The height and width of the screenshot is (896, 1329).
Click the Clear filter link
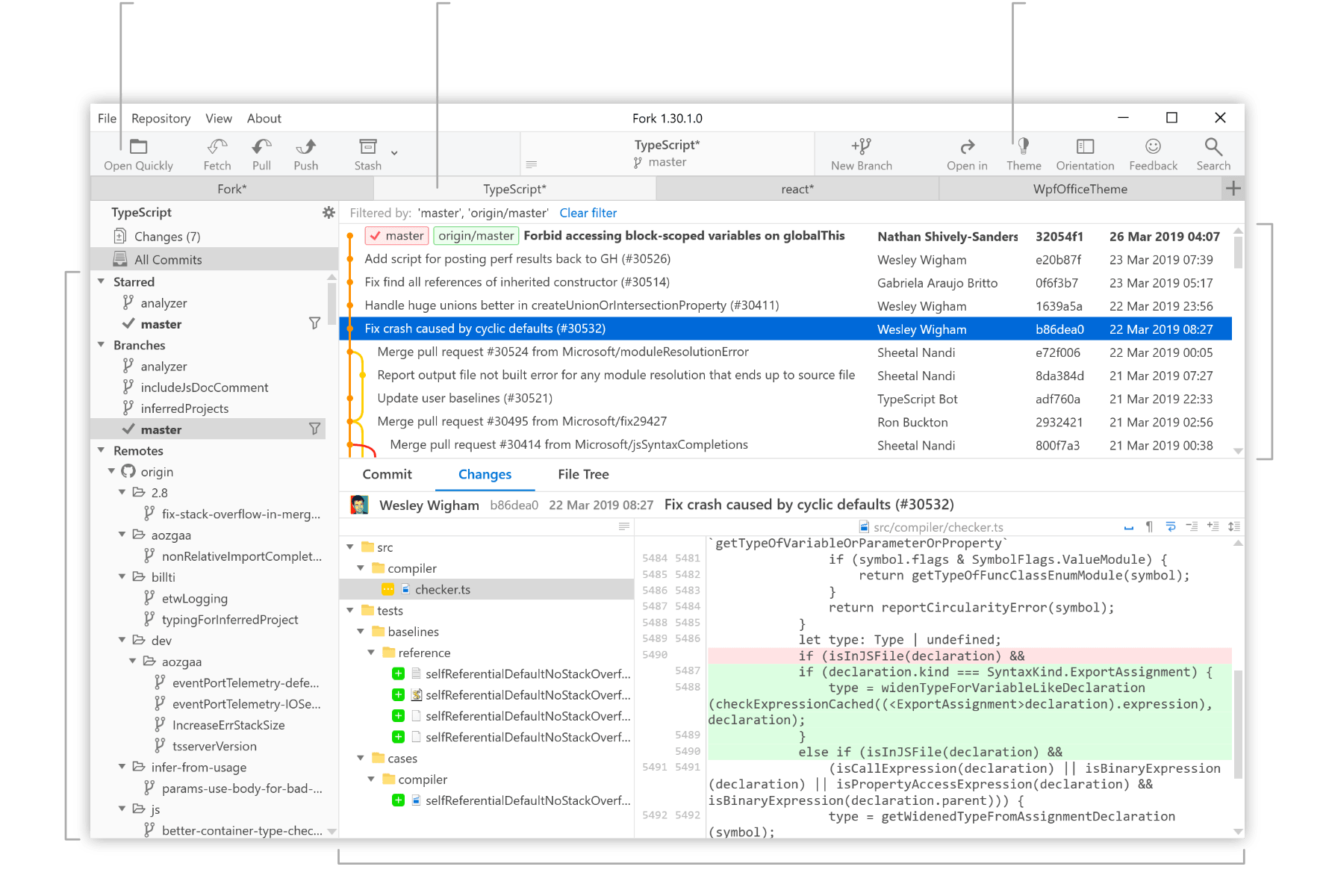click(588, 214)
